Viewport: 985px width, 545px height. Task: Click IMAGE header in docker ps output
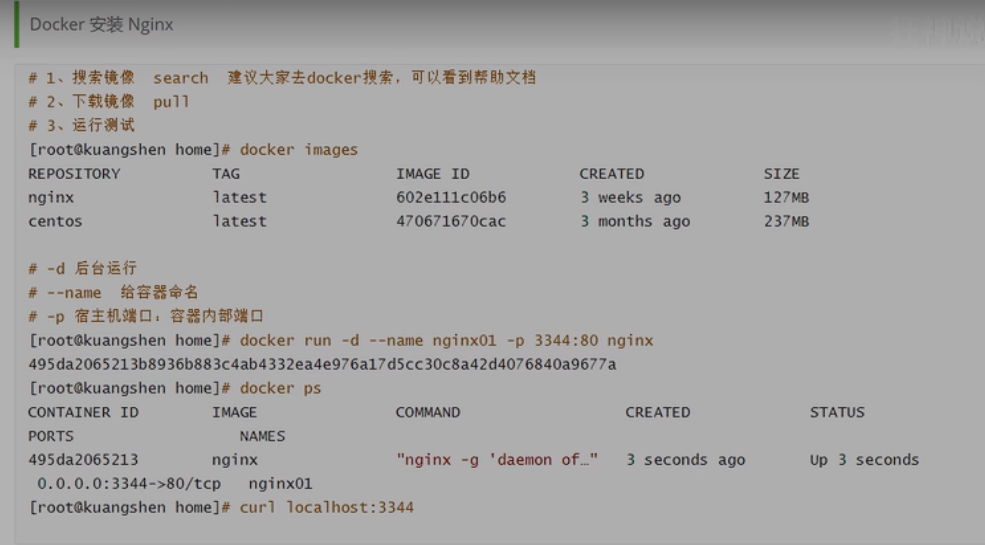[x=234, y=413]
